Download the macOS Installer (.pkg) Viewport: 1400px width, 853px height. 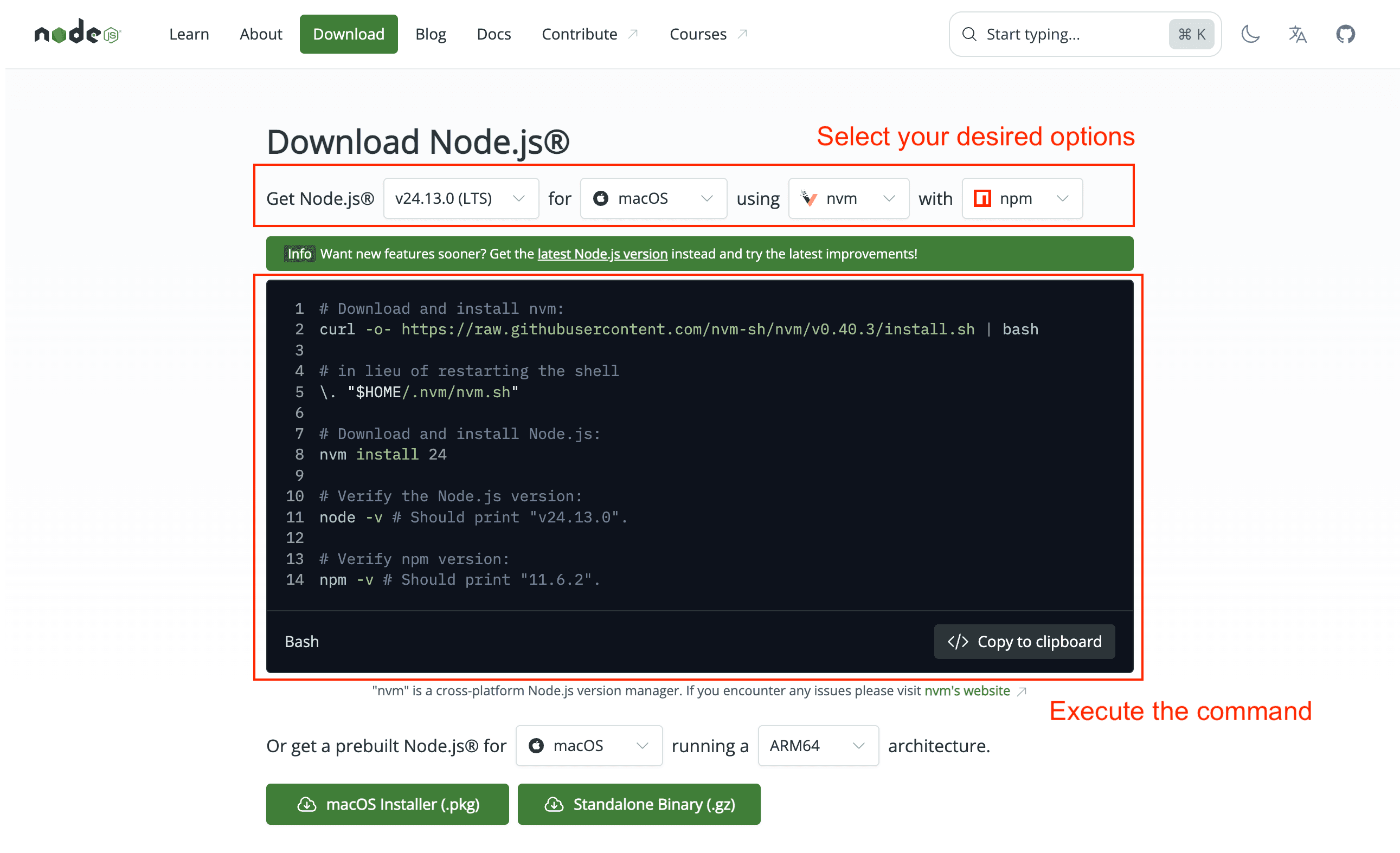point(387,804)
